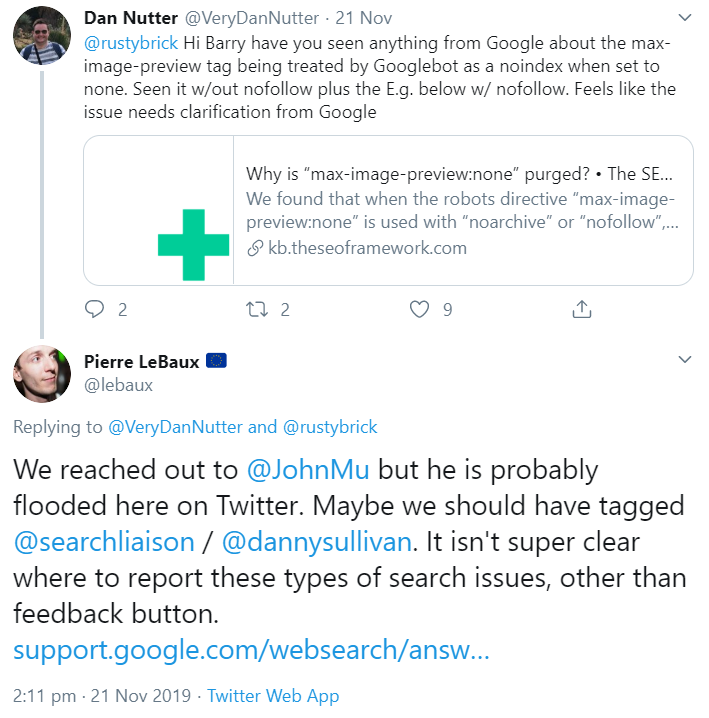Image resolution: width=709 pixels, height=718 pixels.
Task: Expand the options chevron on Dan's tweet
Action: click(684, 18)
